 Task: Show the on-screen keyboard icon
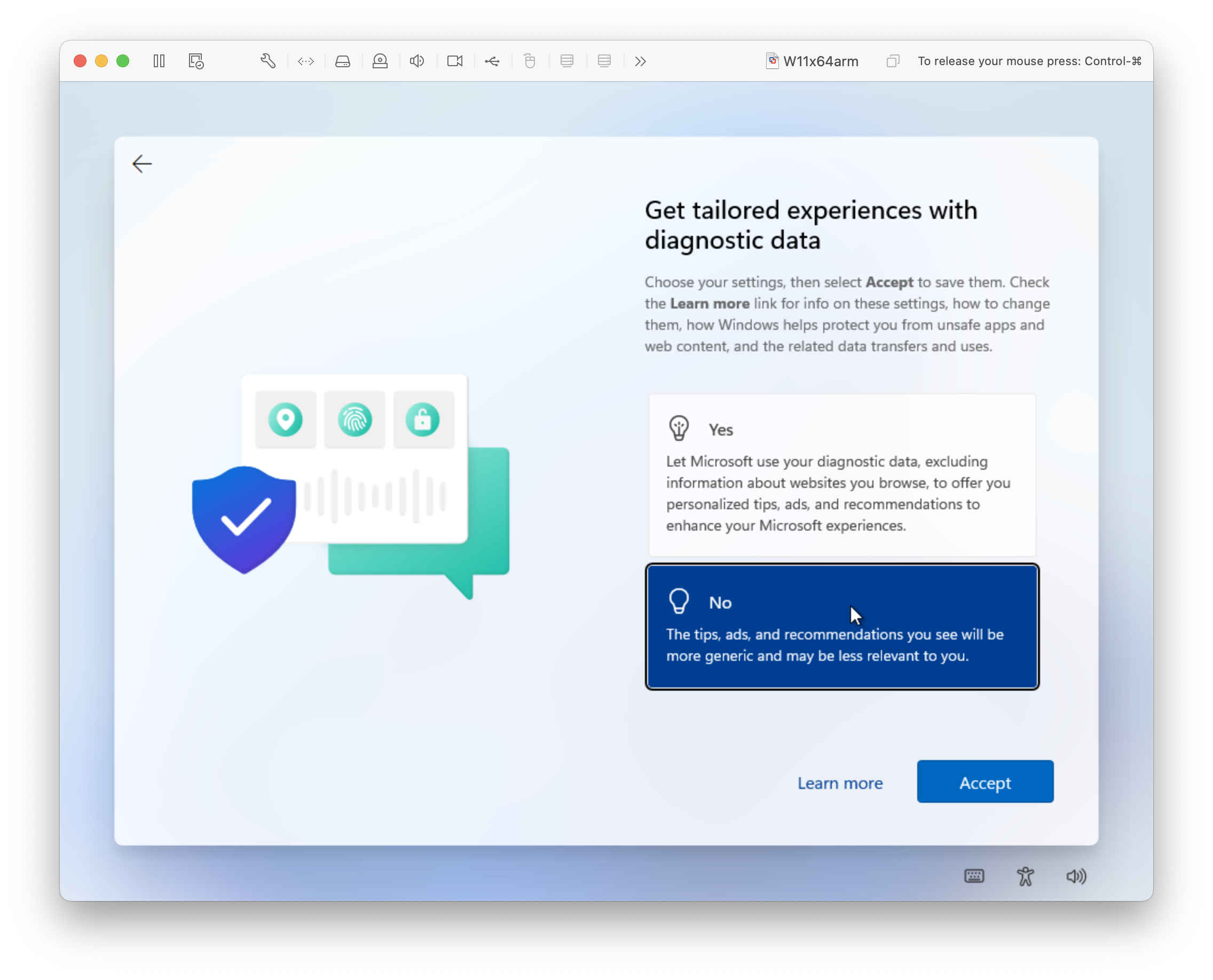(974, 876)
